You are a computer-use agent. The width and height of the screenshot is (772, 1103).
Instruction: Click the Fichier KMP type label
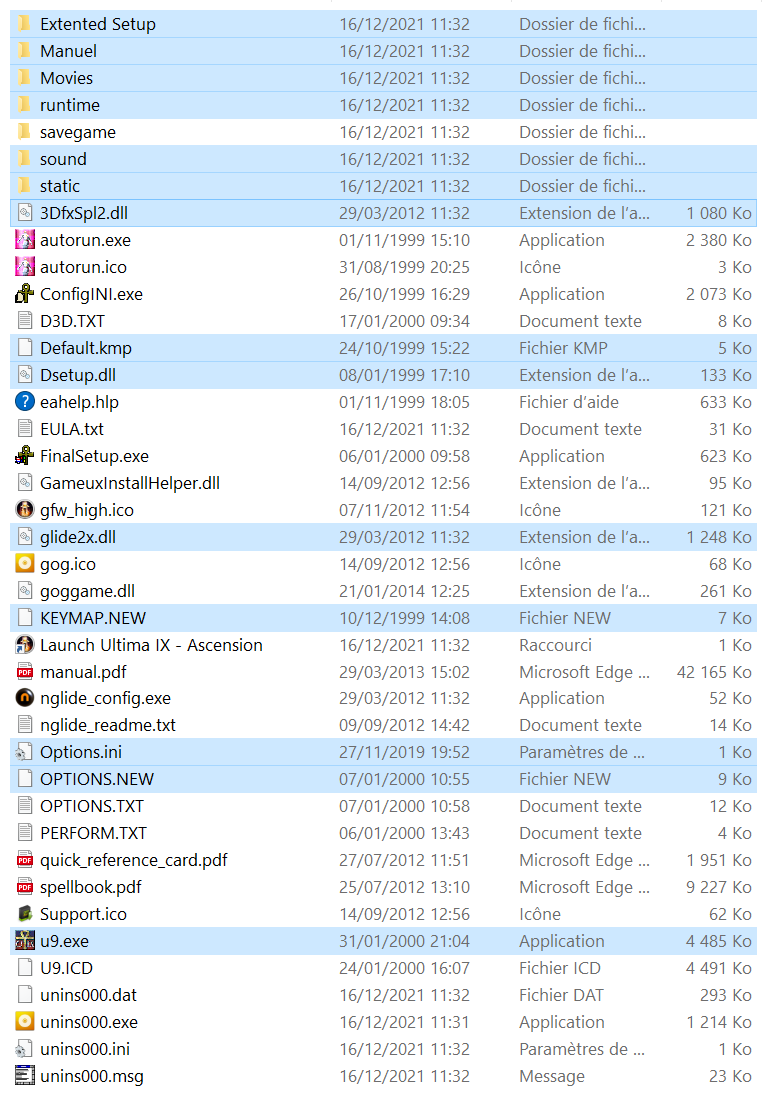(563, 348)
